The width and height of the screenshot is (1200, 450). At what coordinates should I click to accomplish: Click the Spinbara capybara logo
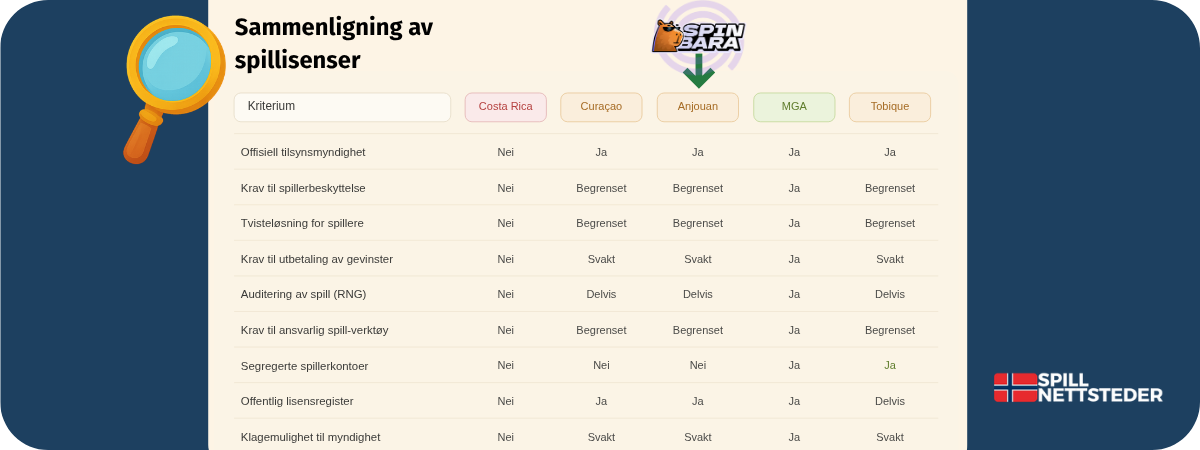point(698,36)
